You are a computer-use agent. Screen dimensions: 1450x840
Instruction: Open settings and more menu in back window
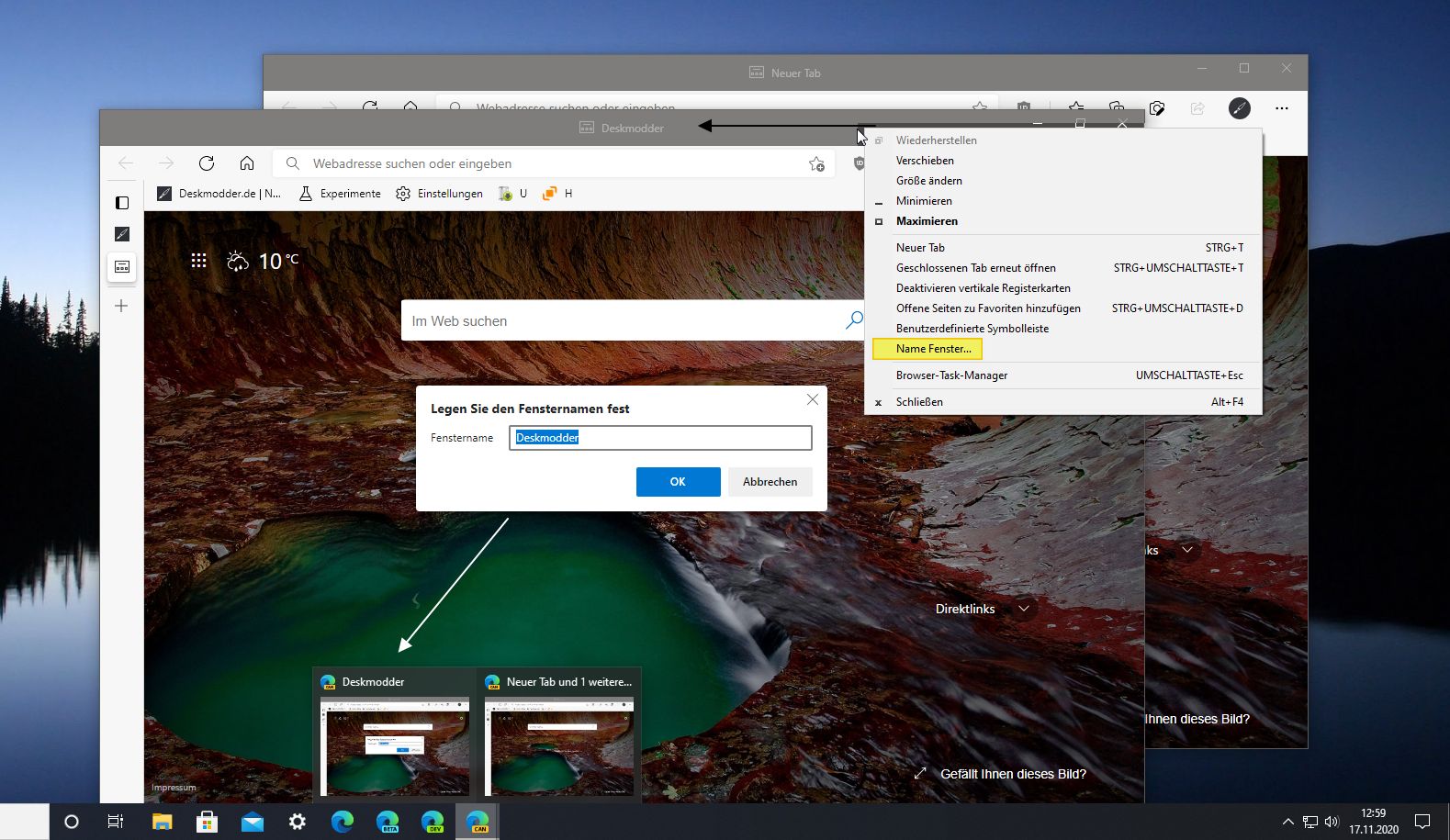pos(1282,108)
